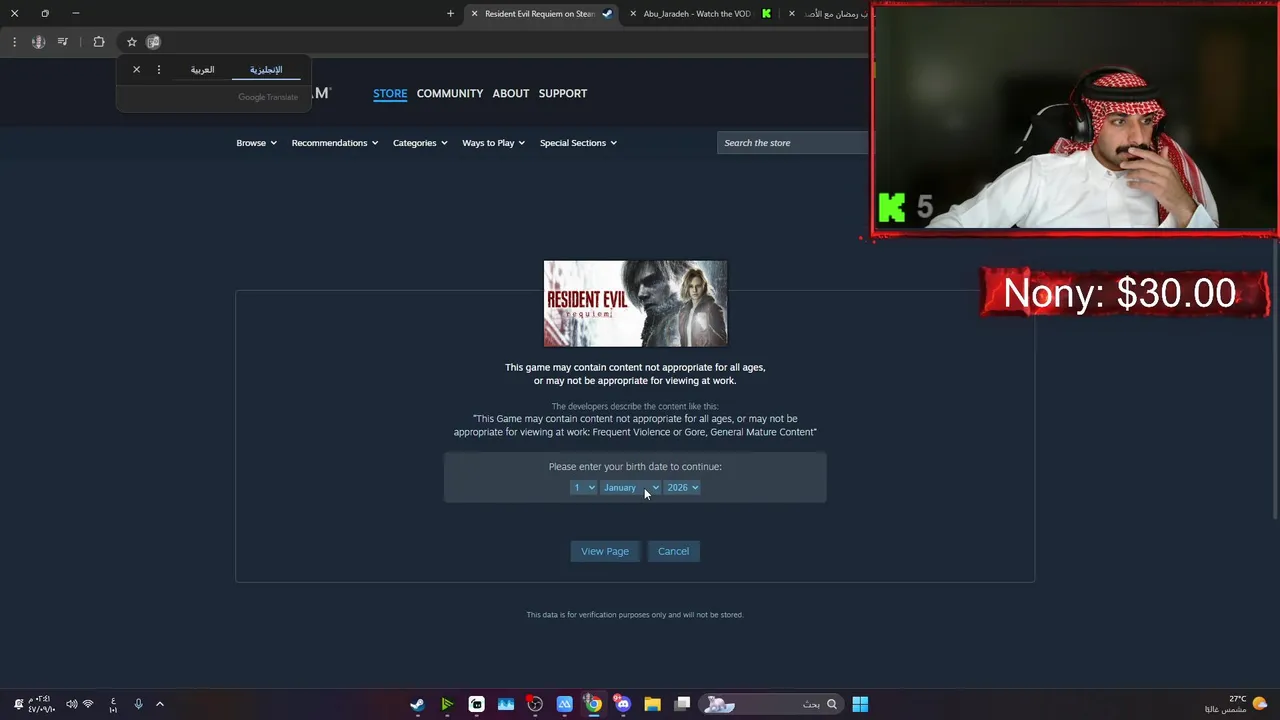Bookmark this page with the star icon

pos(131,42)
